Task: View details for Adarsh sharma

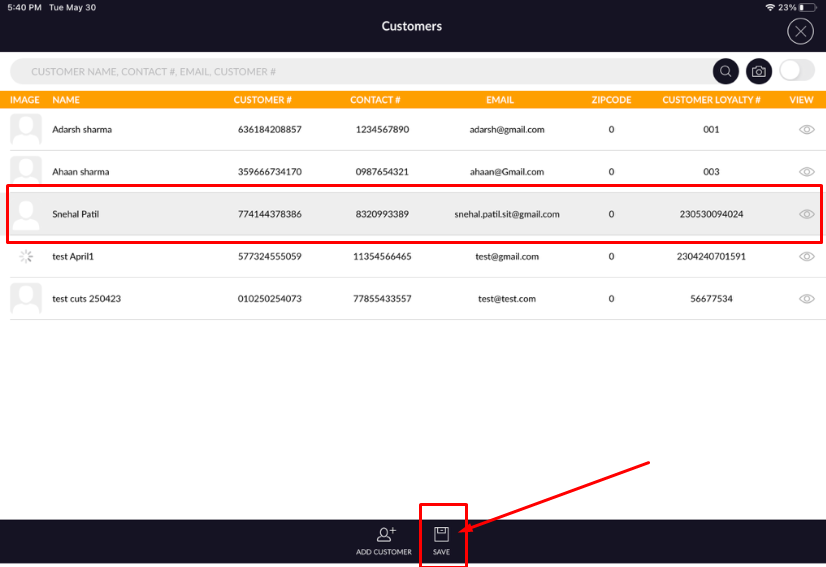Action: 806,130
